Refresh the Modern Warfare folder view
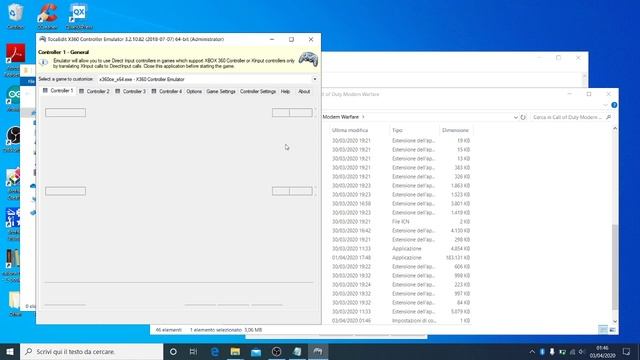The height and width of the screenshot is (360, 640). pos(523,117)
